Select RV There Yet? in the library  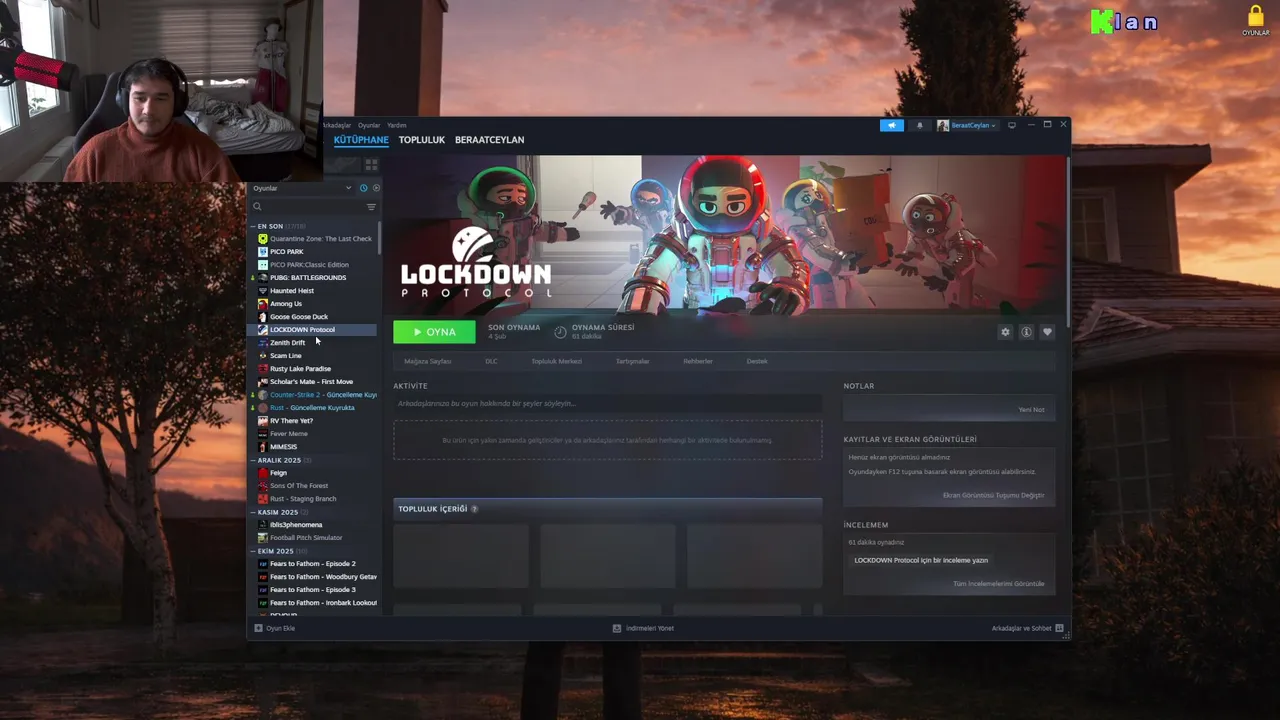(291, 421)
